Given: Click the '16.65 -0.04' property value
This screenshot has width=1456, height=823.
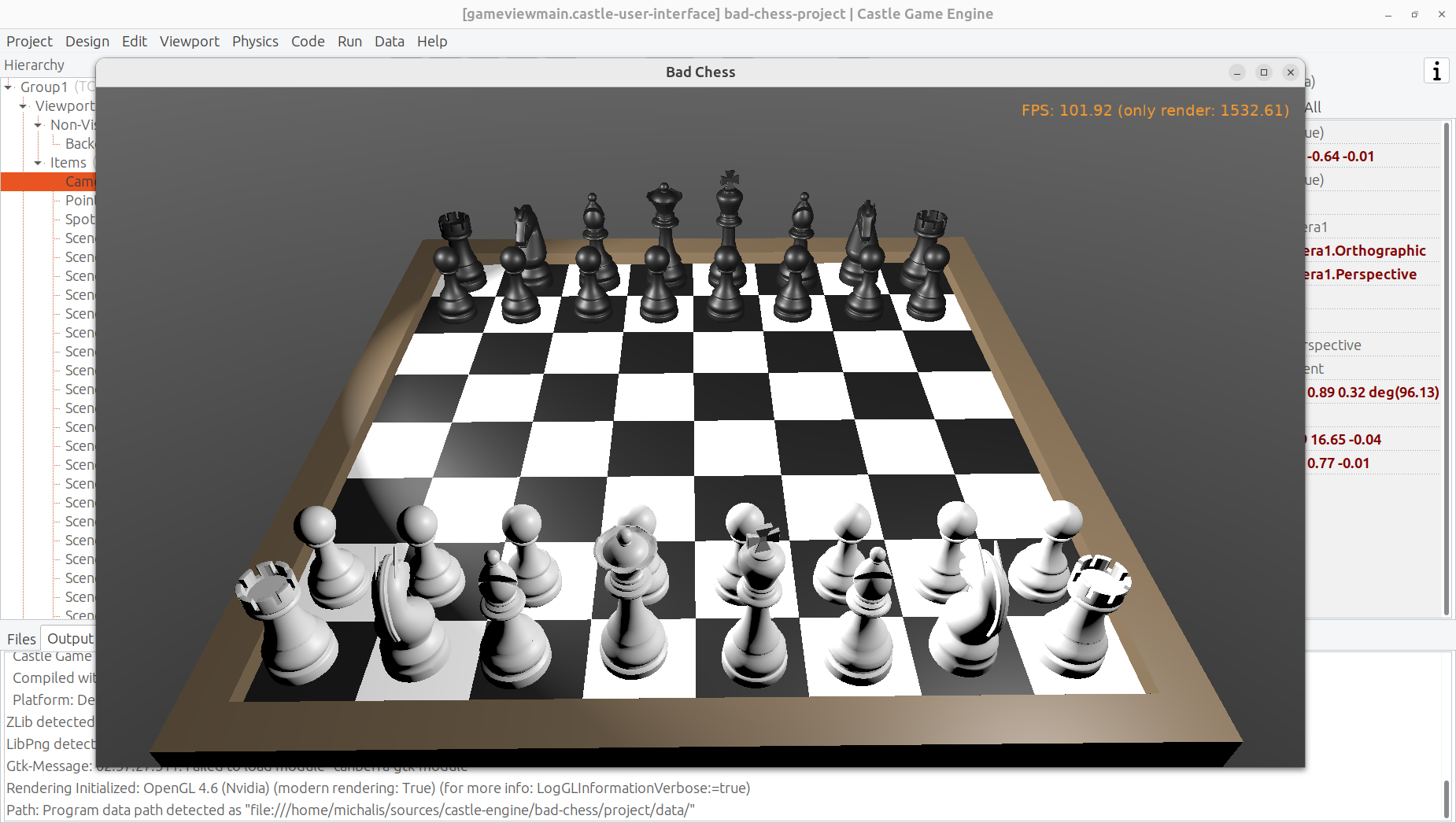Looking at the screenshot, I should [1344, 439].
